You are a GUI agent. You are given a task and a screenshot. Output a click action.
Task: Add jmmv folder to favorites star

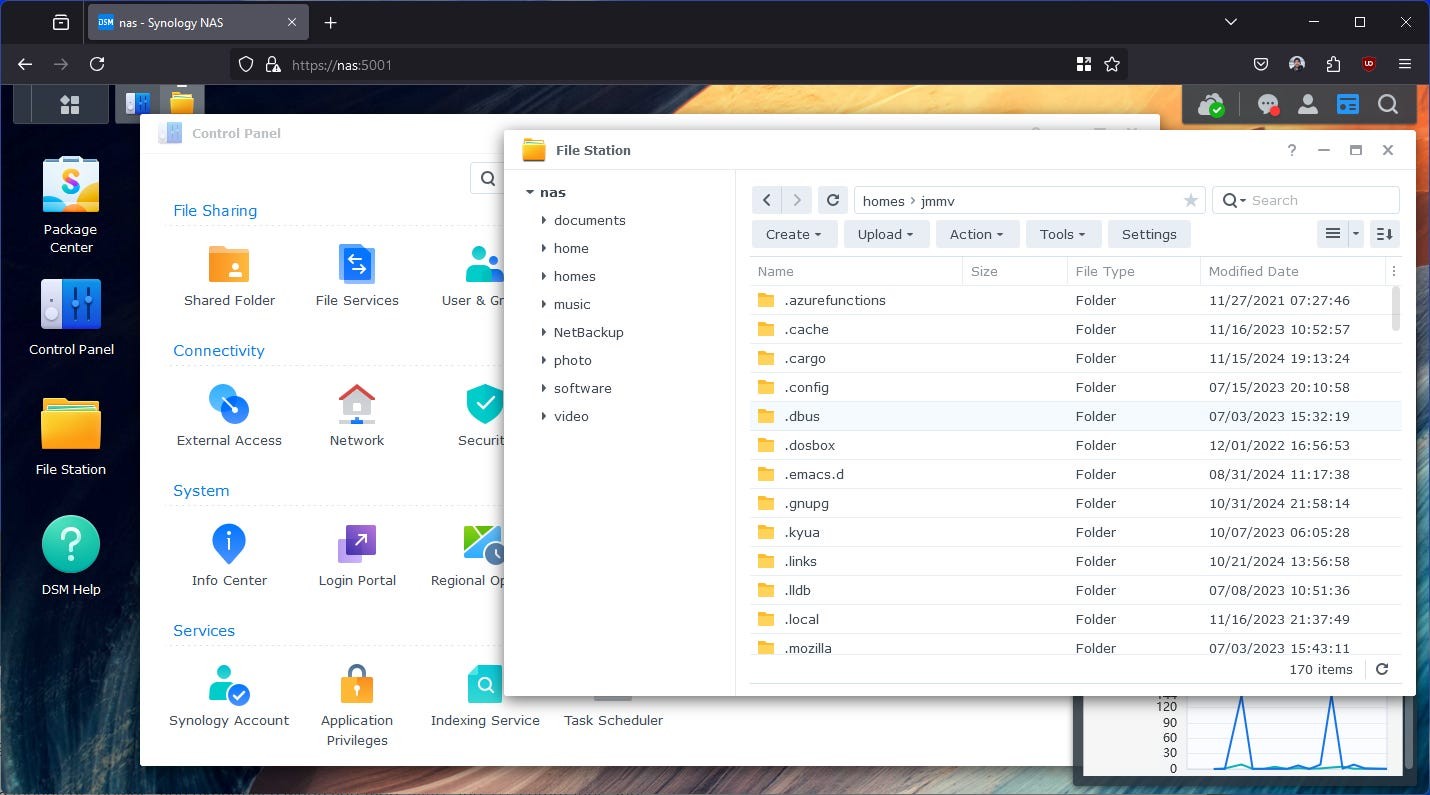[1190, 201]
